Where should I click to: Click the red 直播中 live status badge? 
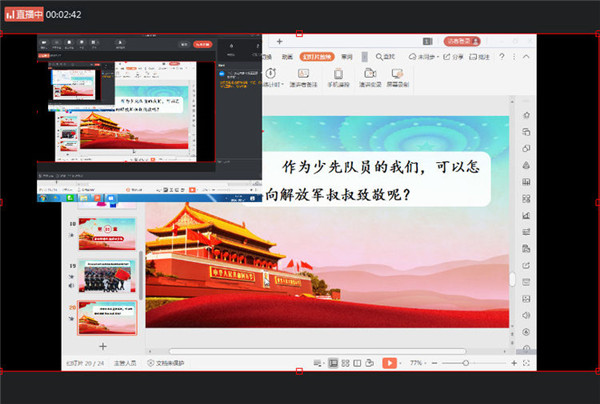[24, 15]
